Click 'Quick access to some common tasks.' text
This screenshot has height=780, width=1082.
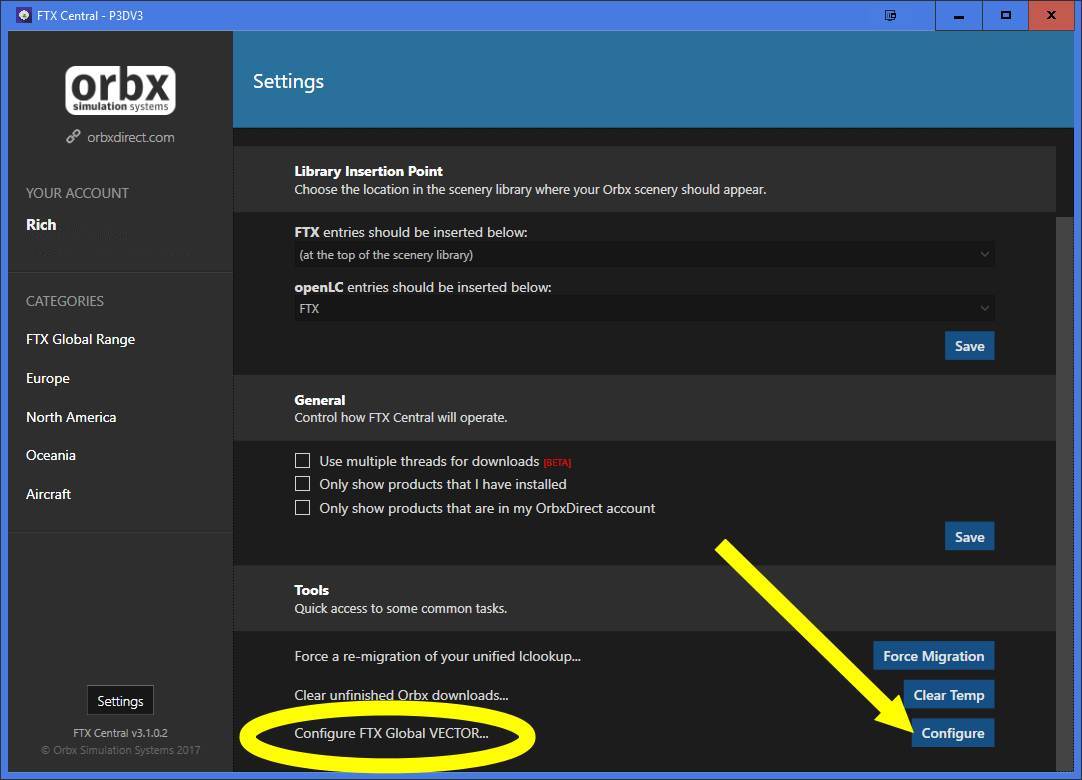pyautogui.click(x=401, y=608)
